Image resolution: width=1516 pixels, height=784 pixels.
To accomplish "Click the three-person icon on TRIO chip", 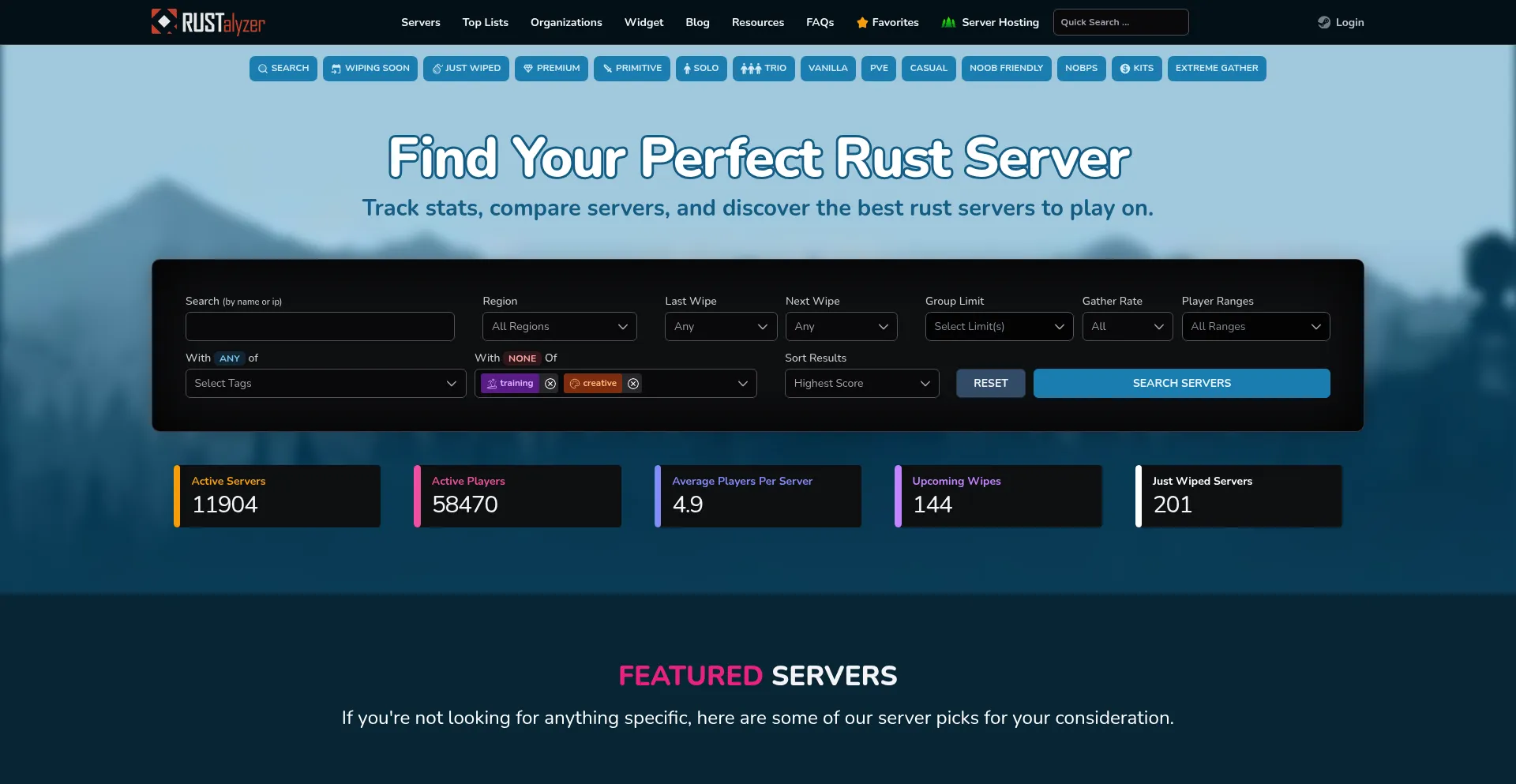I will tap(751, 69).
